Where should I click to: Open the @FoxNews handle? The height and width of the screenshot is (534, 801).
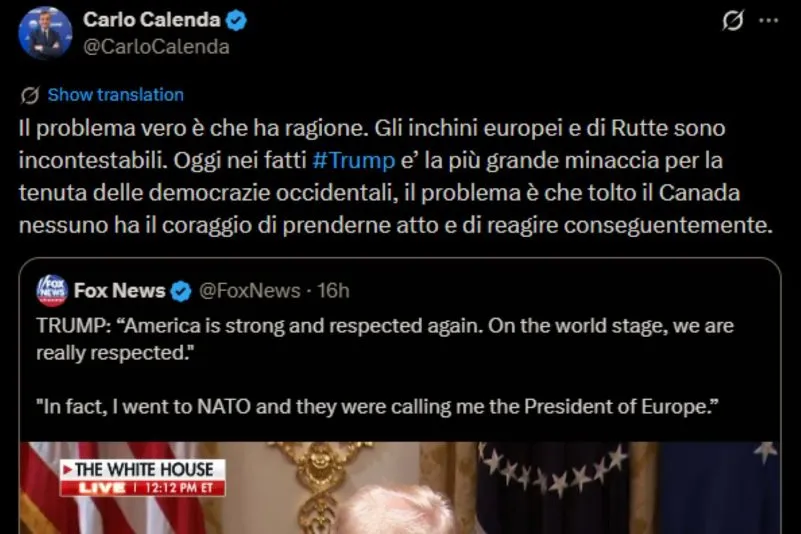[249, 291]
